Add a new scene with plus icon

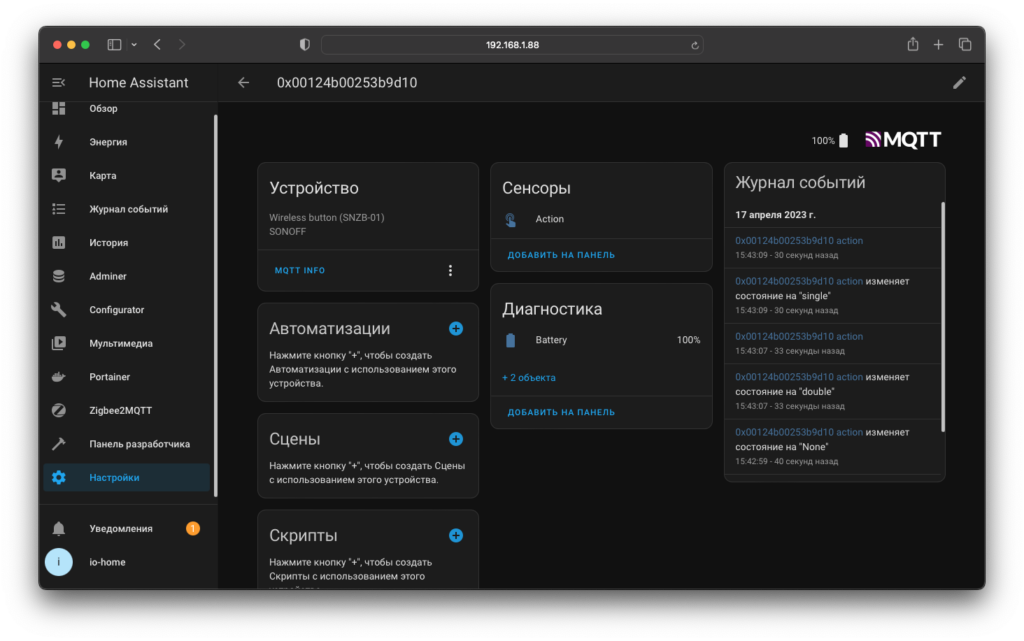click(456, 439)
